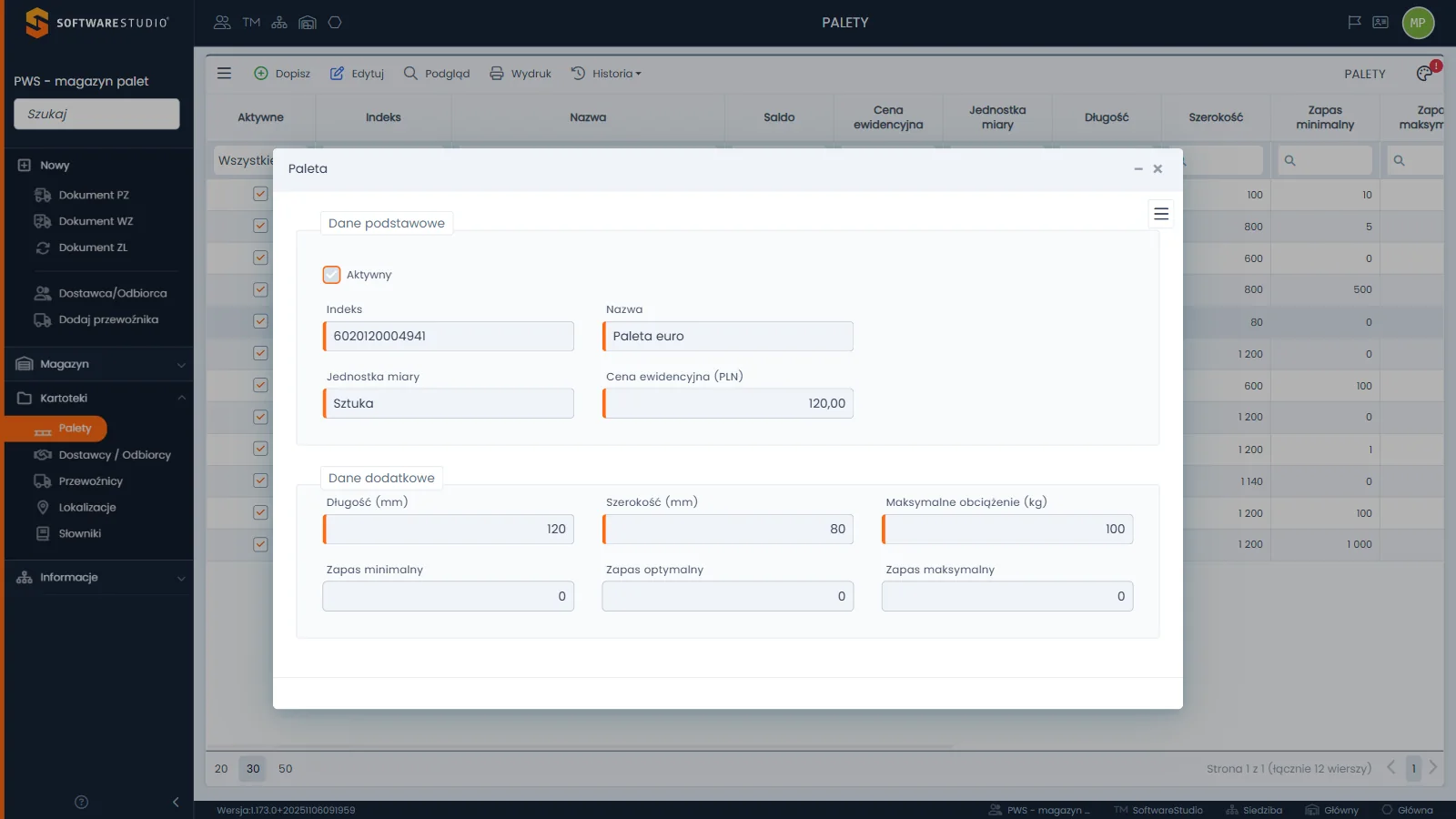Click the TM icon in top bar
1456x819 pixels.
[251, 23]
